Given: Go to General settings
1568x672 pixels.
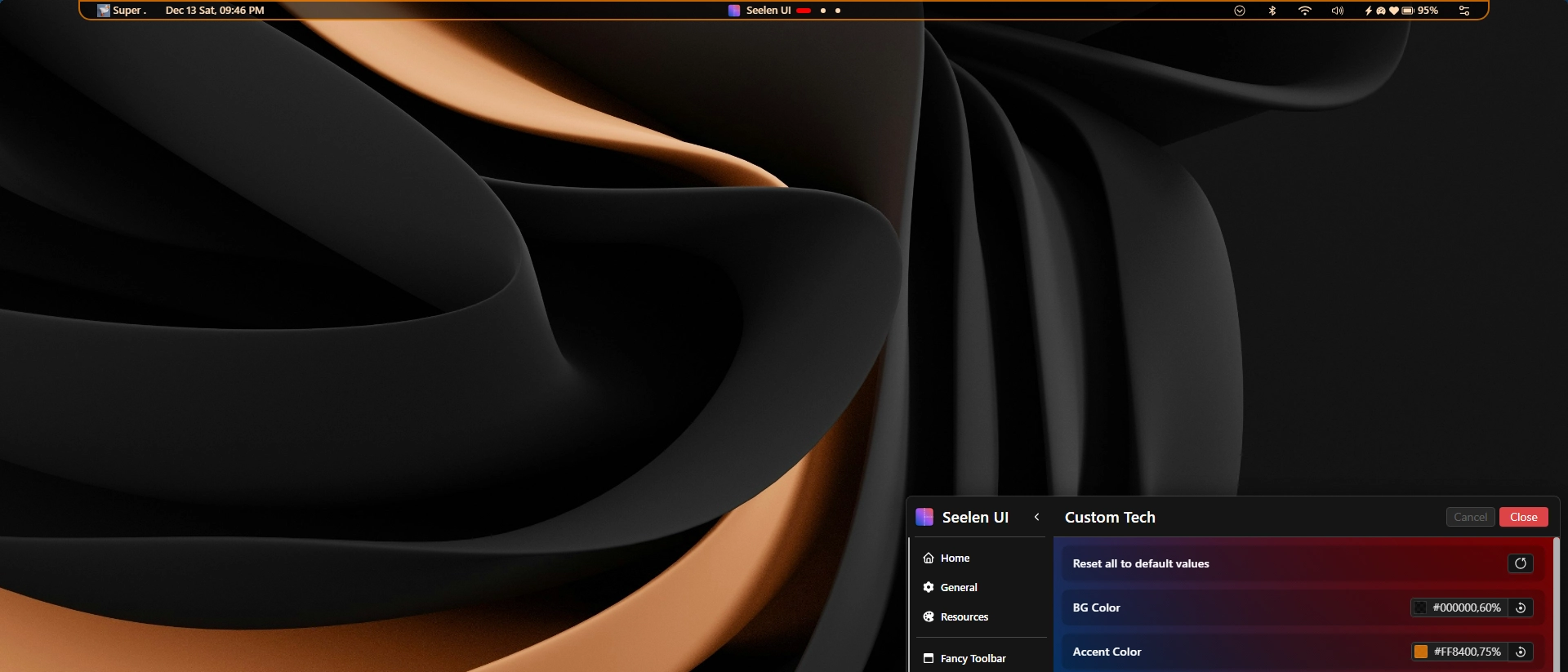Looking at the screenshot, I should pyautogui.click(x=958, y=588).
